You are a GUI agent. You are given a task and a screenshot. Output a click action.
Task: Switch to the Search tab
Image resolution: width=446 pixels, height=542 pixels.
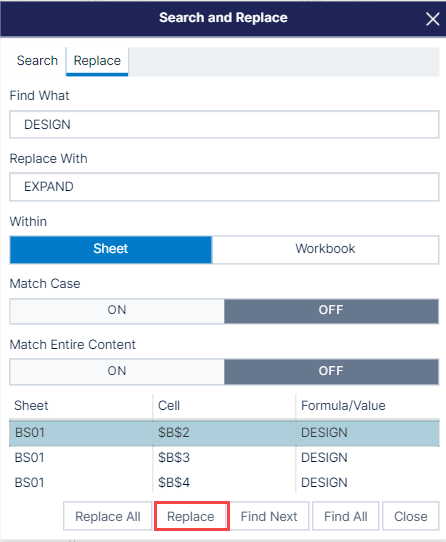coord(37,61)
